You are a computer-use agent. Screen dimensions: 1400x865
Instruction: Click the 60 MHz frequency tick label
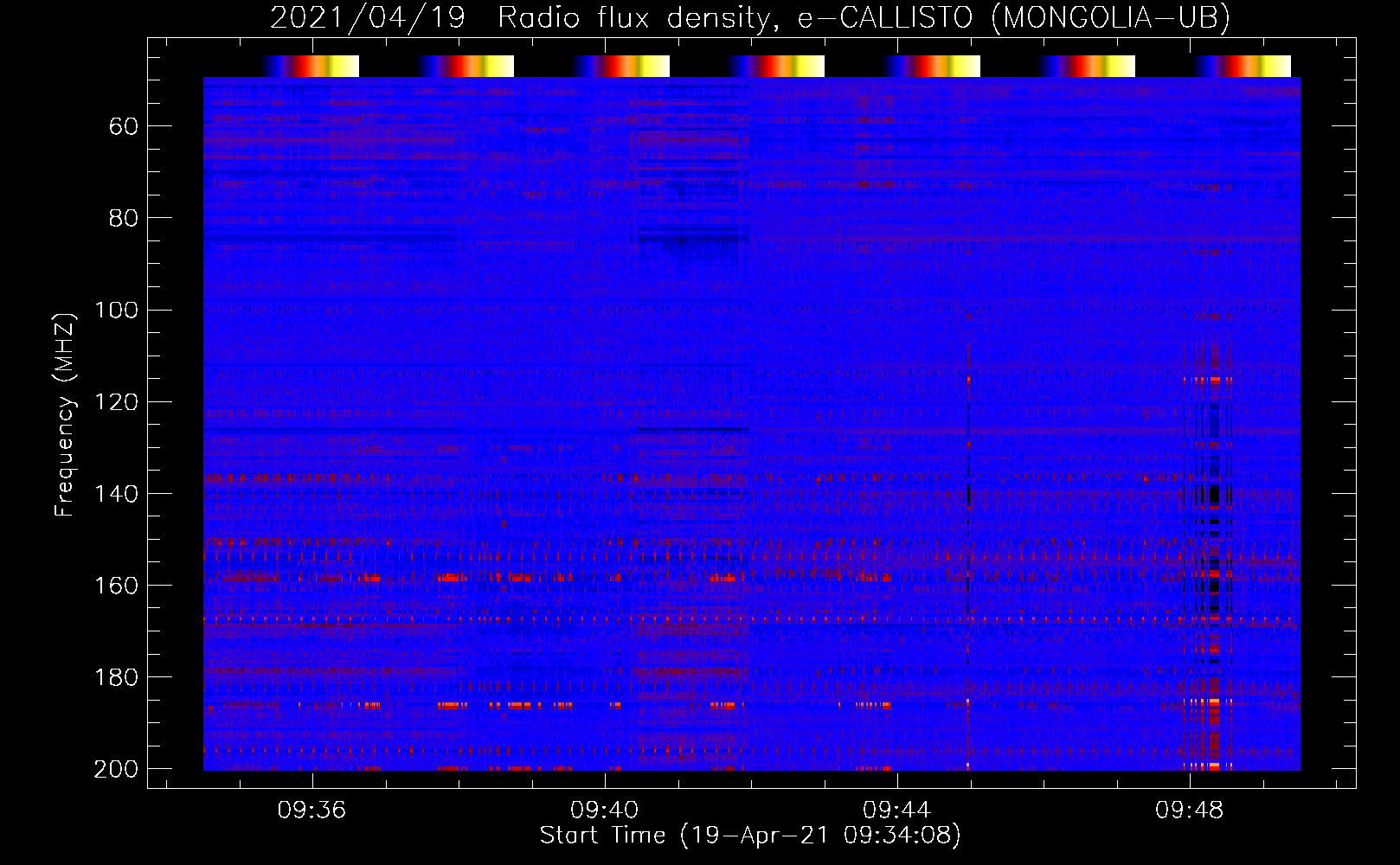124,127
